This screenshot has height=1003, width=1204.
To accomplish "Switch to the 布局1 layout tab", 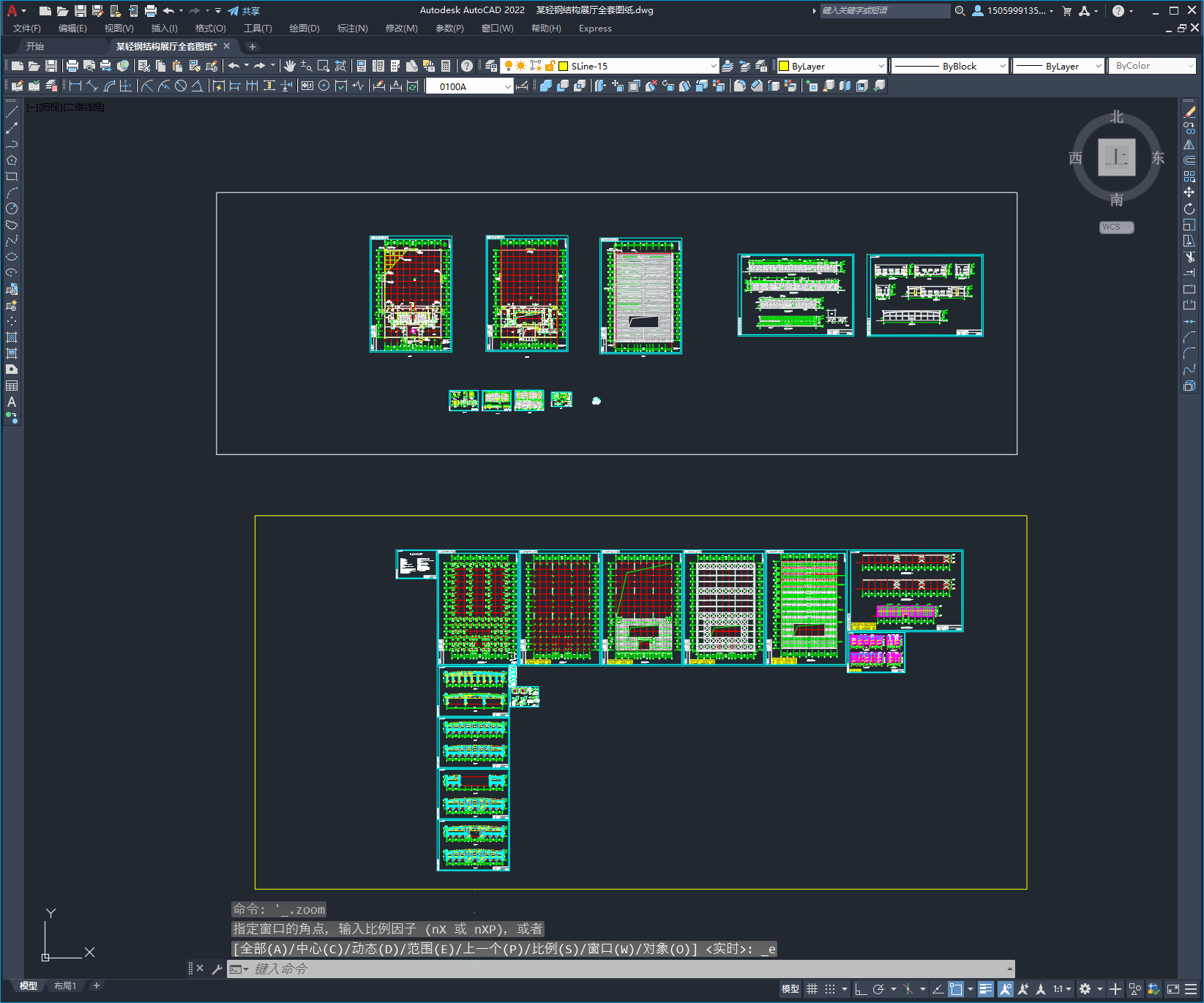I will pos(65,985).
